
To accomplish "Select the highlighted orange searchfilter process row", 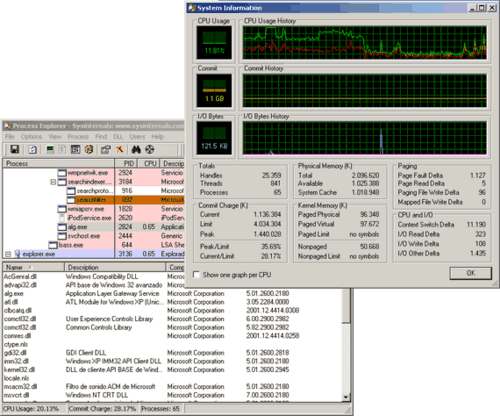I will click(93, 200).
